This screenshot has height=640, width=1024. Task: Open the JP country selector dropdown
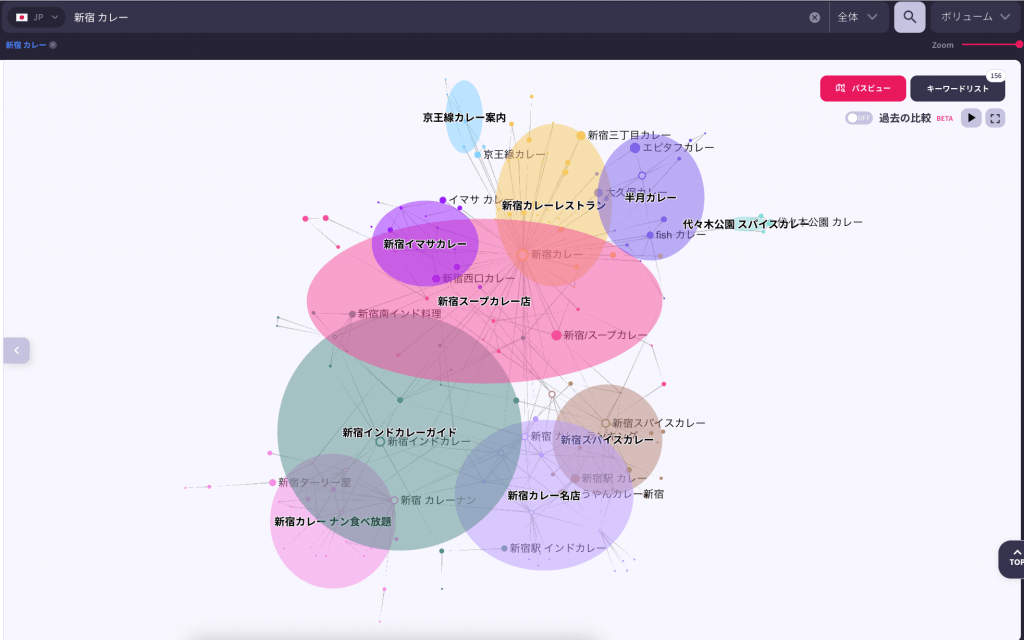coord(37,17)
